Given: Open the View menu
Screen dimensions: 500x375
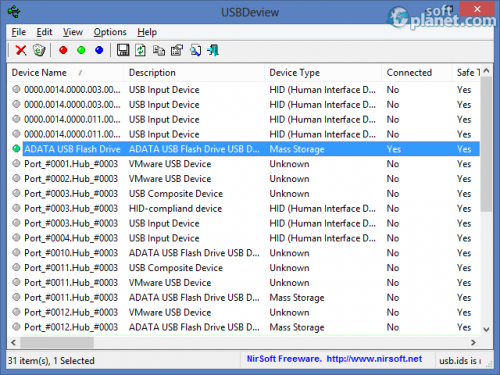Looking at the screenshot, I should pyautogui.click(x=73, y=32).
